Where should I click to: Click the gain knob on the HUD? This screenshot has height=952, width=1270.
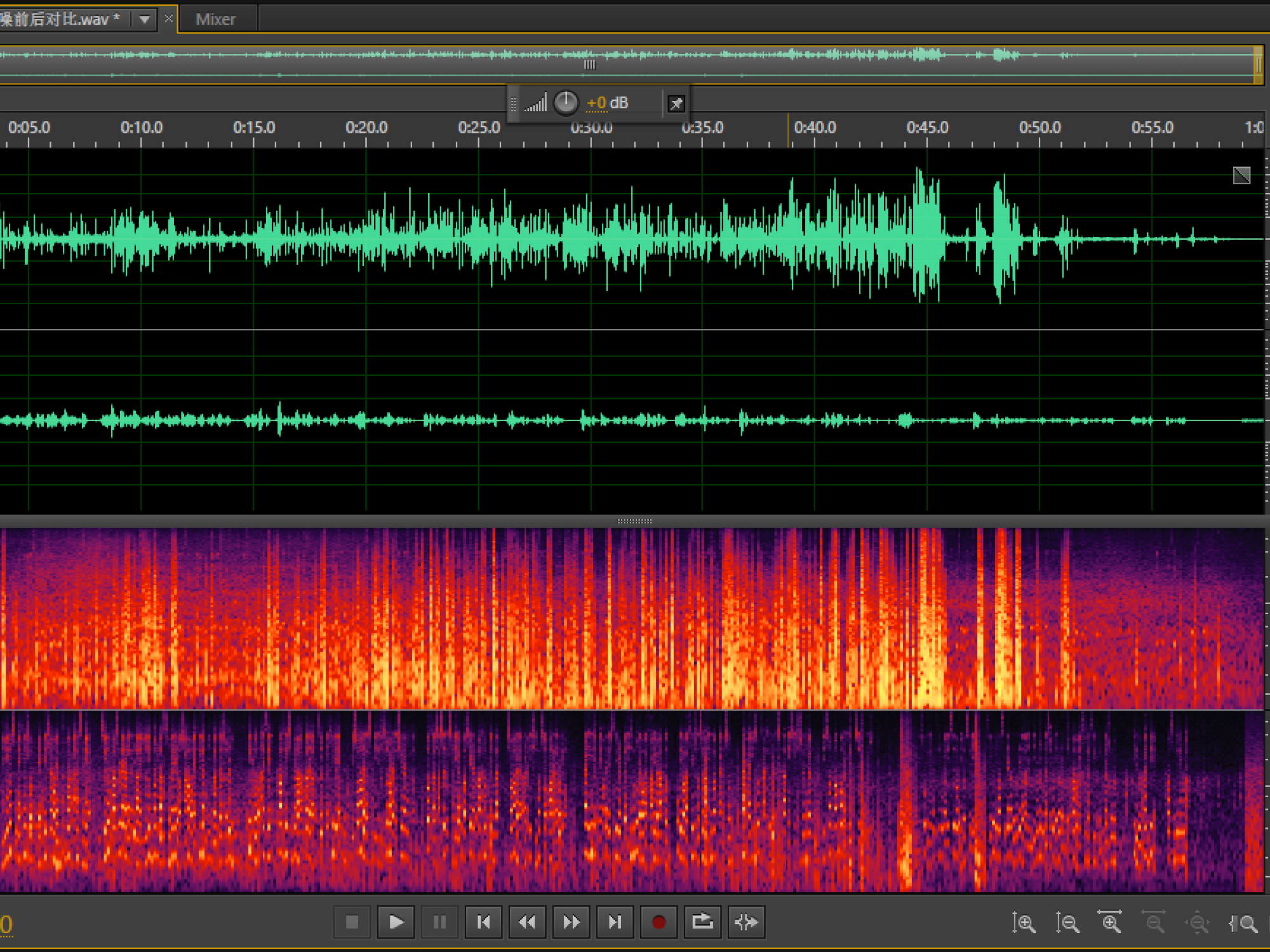[566, 102]
